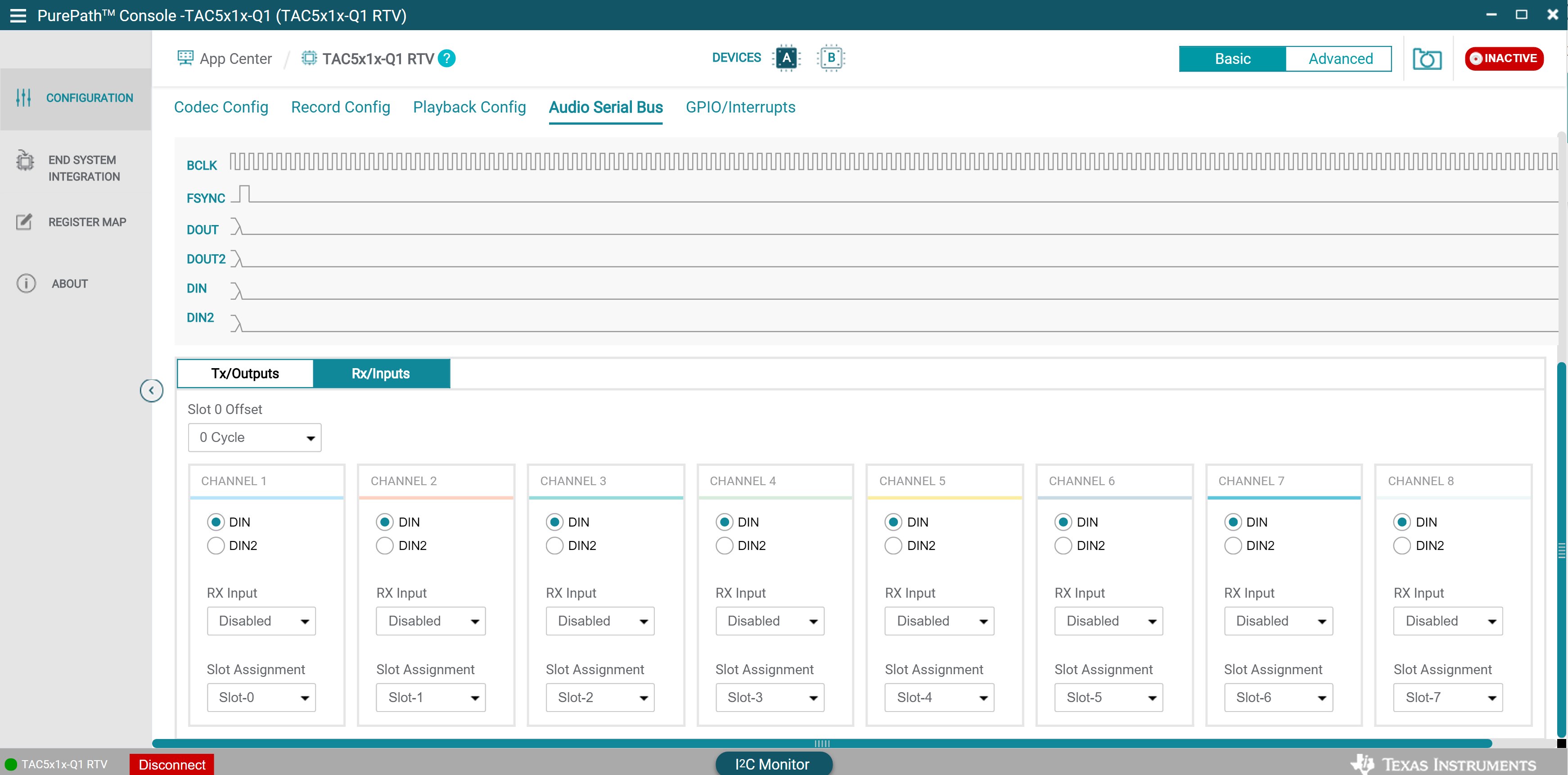Select DIN for Channel 2
Viewport: 1568px width, 775px height.
[385, 523]
